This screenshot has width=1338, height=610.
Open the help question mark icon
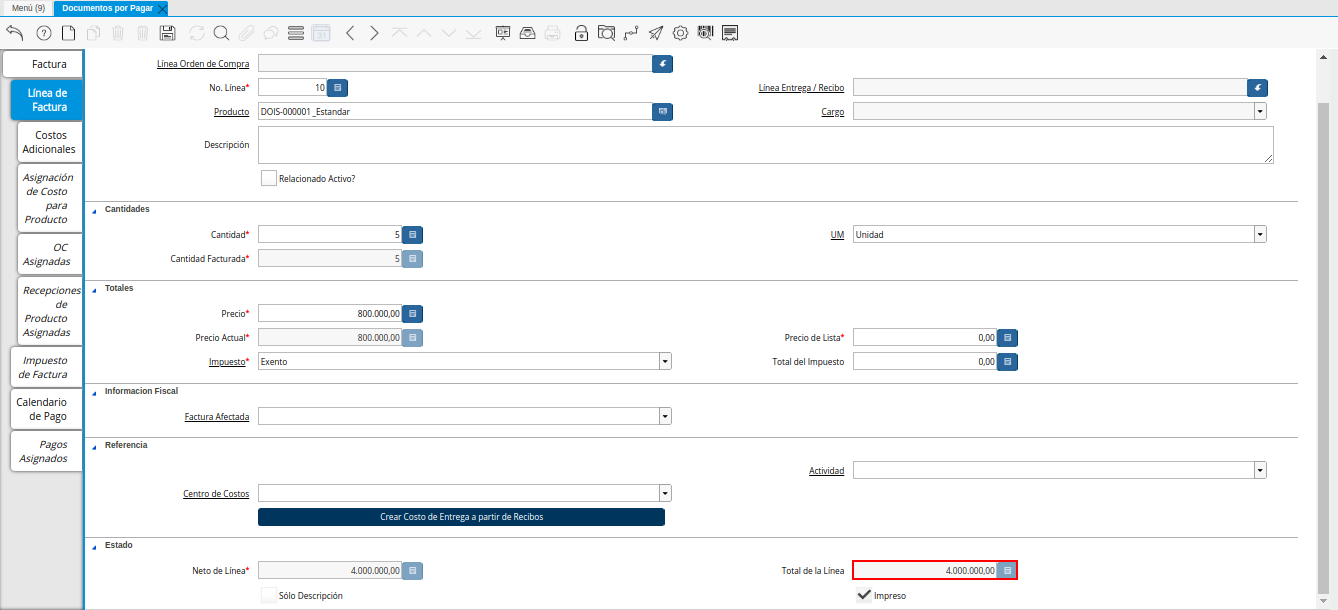43,33
